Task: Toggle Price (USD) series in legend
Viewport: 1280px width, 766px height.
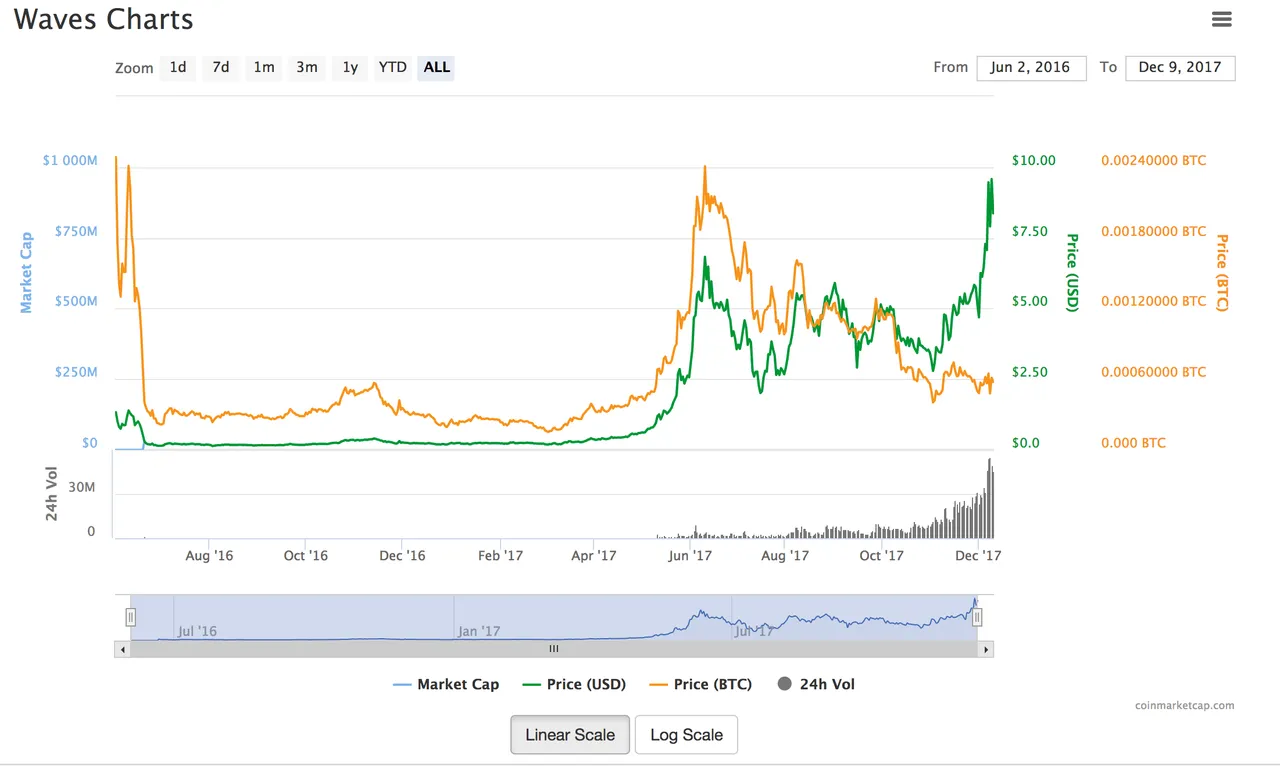Action: 574,684
